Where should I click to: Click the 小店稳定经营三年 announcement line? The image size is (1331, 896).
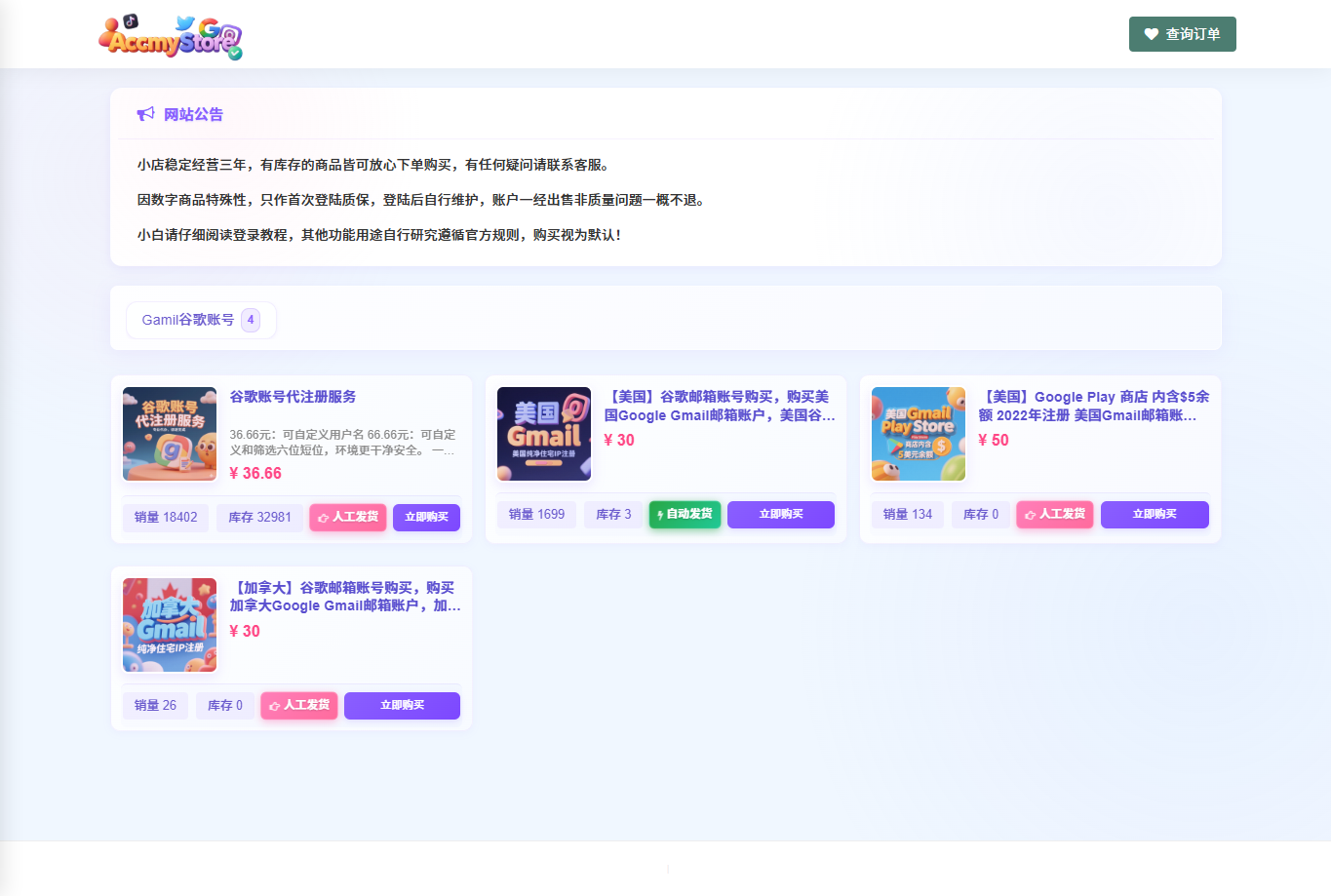tap(373, 165)
